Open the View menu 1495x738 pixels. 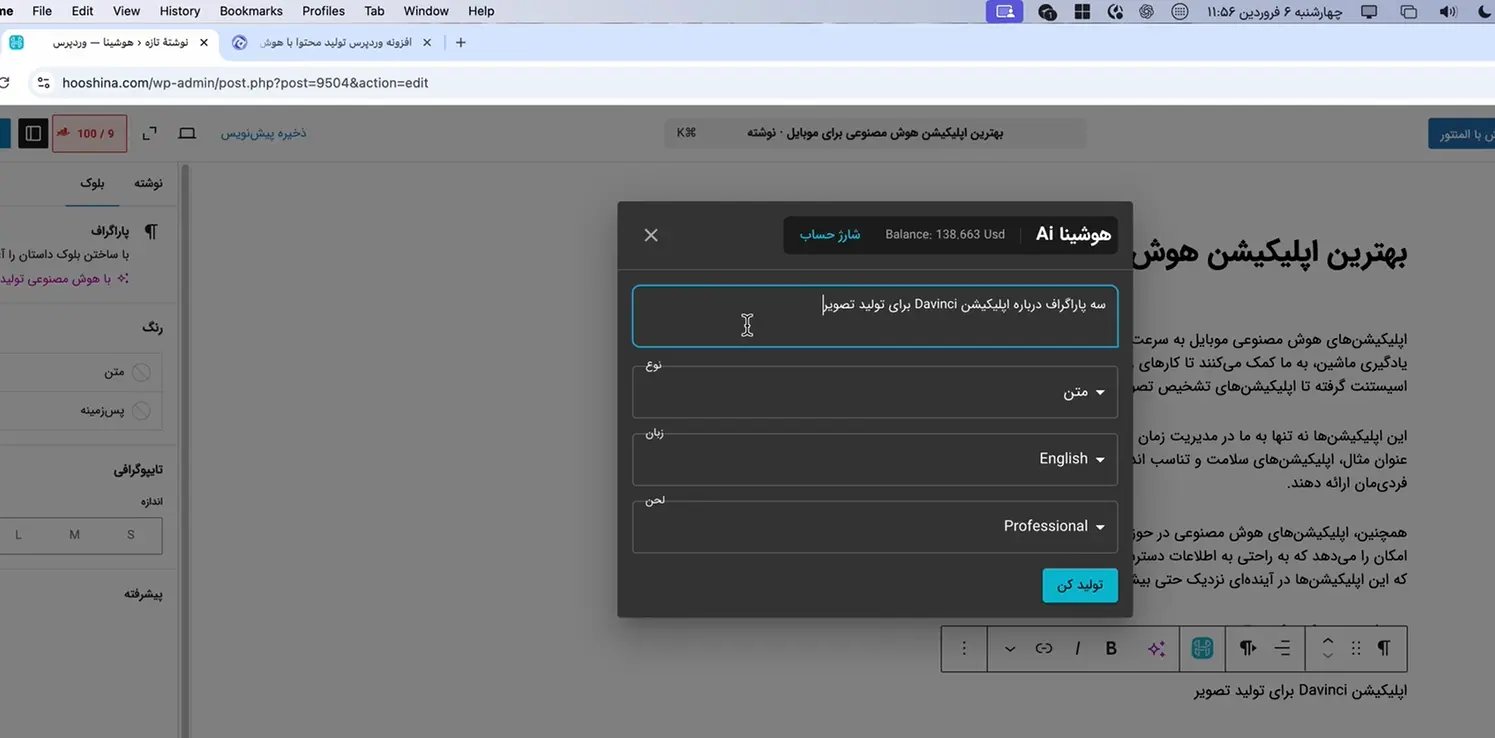tap(127, 11)
